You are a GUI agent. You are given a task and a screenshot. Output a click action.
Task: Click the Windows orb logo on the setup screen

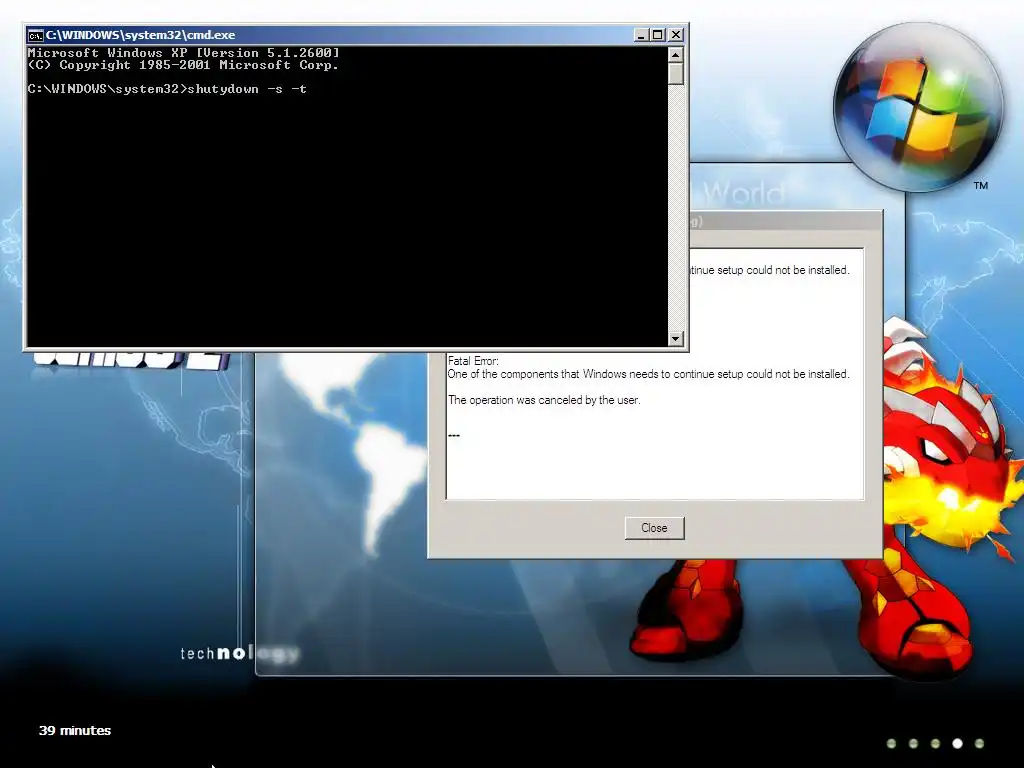pos(918,108)
